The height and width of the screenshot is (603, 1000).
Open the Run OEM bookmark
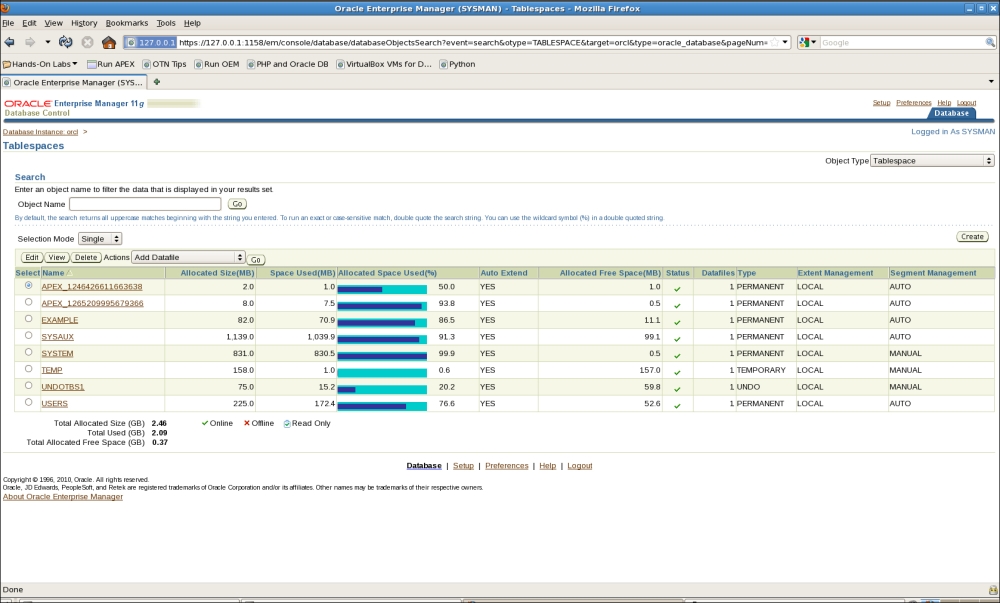(217, 64)
